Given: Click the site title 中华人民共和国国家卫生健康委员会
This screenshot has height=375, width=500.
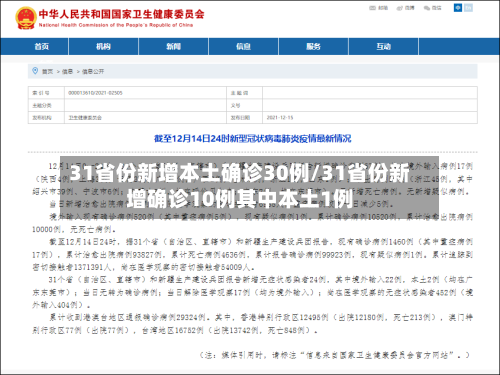Looking at the screenshot, I should coord(121,14).
